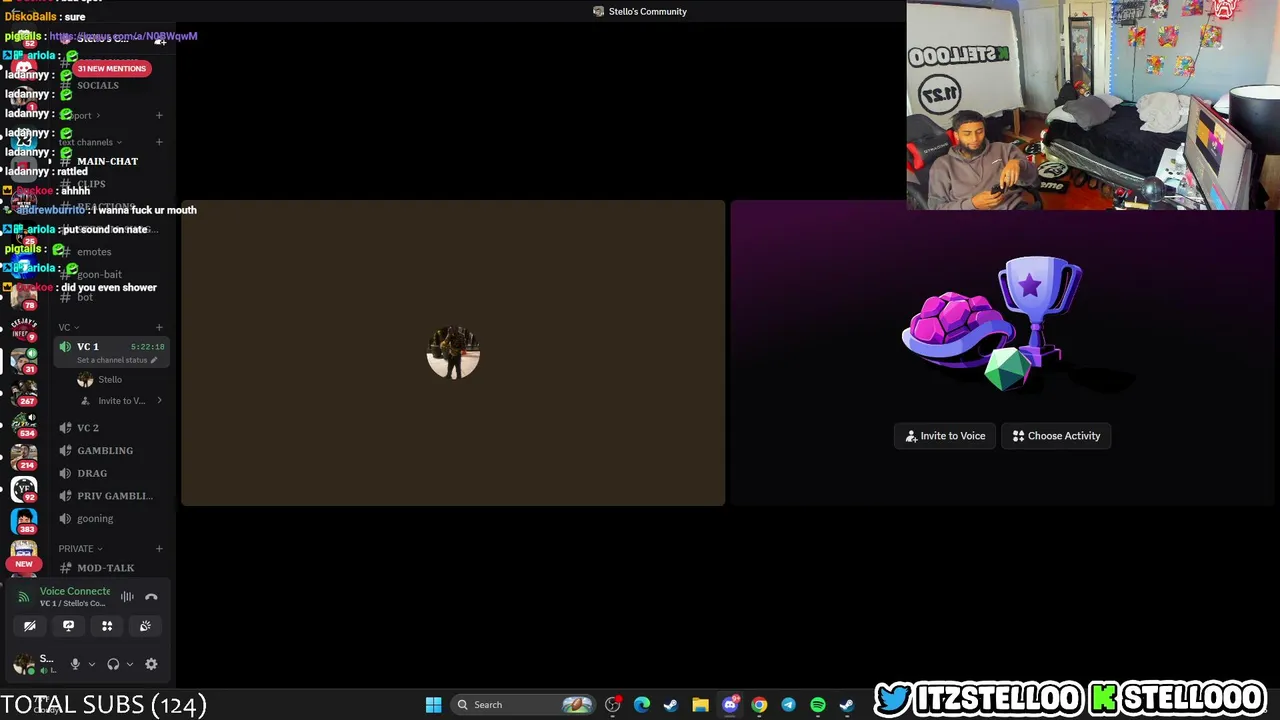Screen dimensions: 1280x720
Task: Open server with 383 notification badge
Action: [24, 521]
